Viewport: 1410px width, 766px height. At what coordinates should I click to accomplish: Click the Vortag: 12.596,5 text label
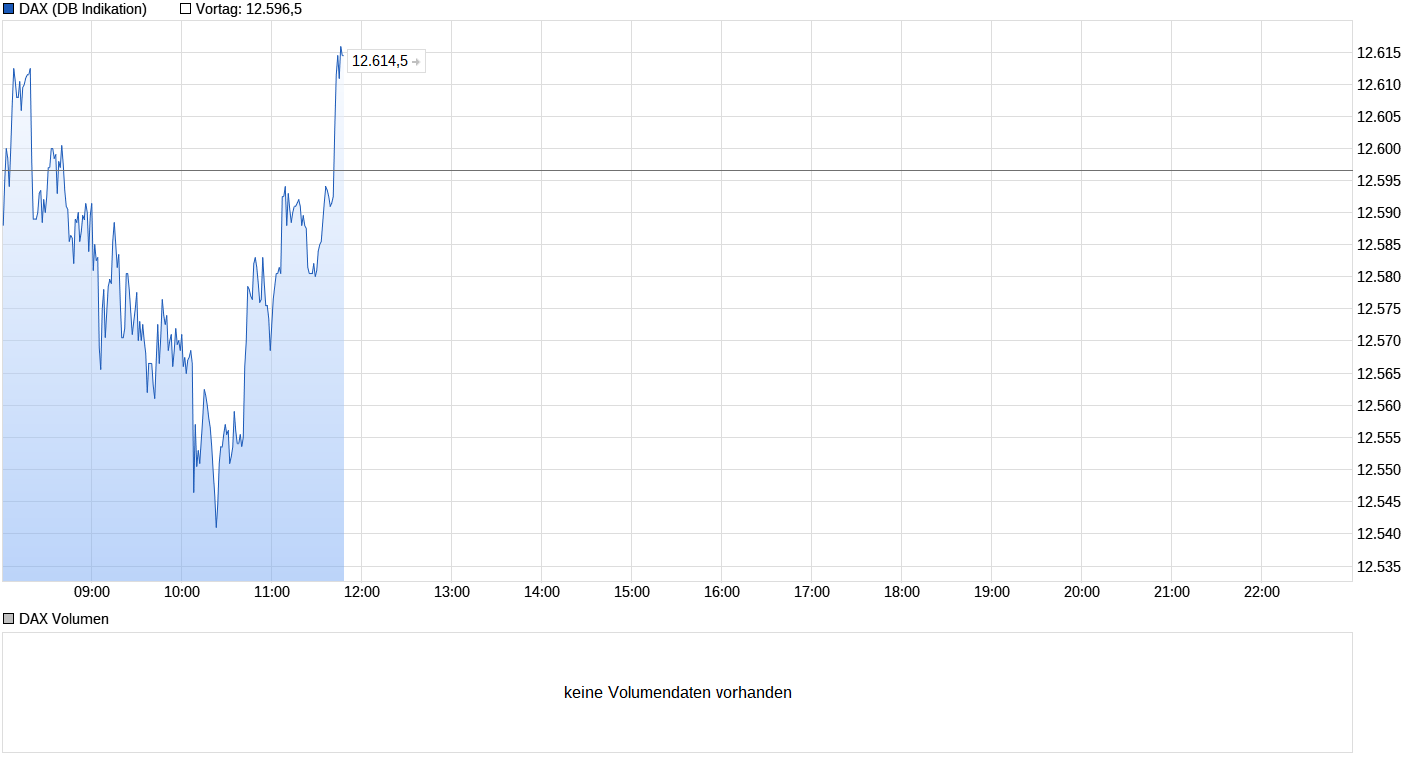pos(247,8)
